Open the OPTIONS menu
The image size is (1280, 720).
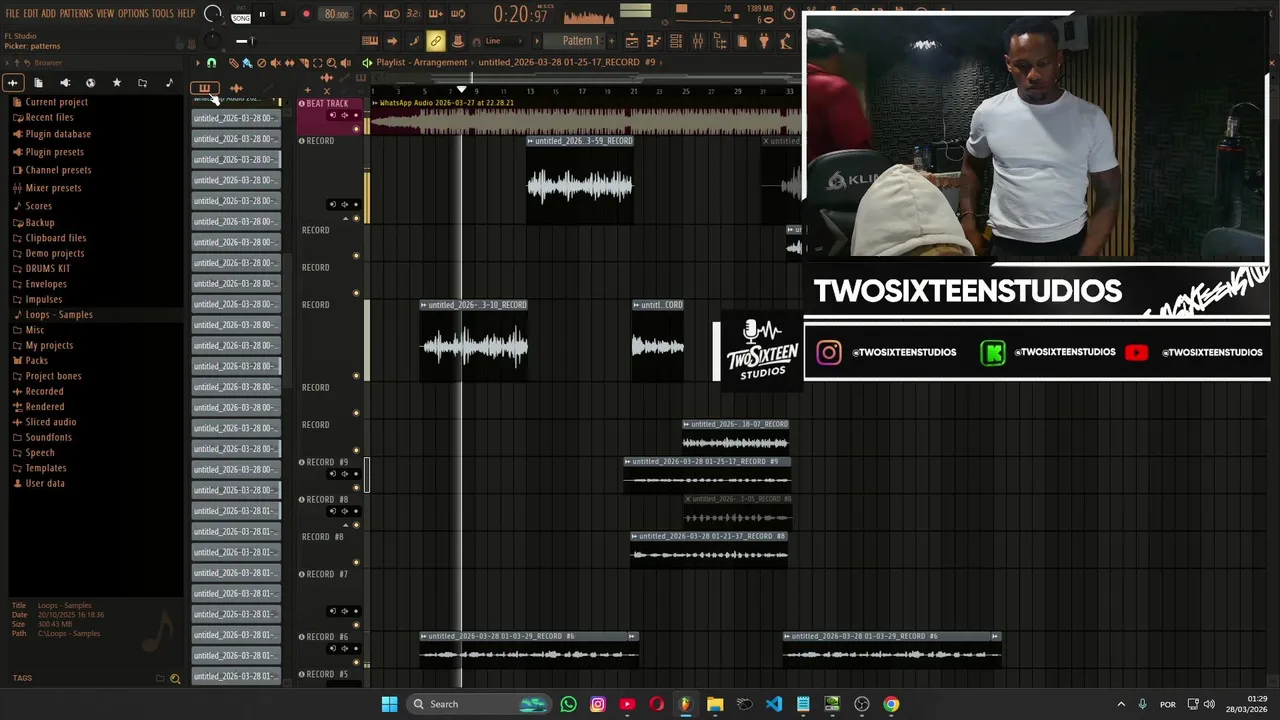coord(133,14)
